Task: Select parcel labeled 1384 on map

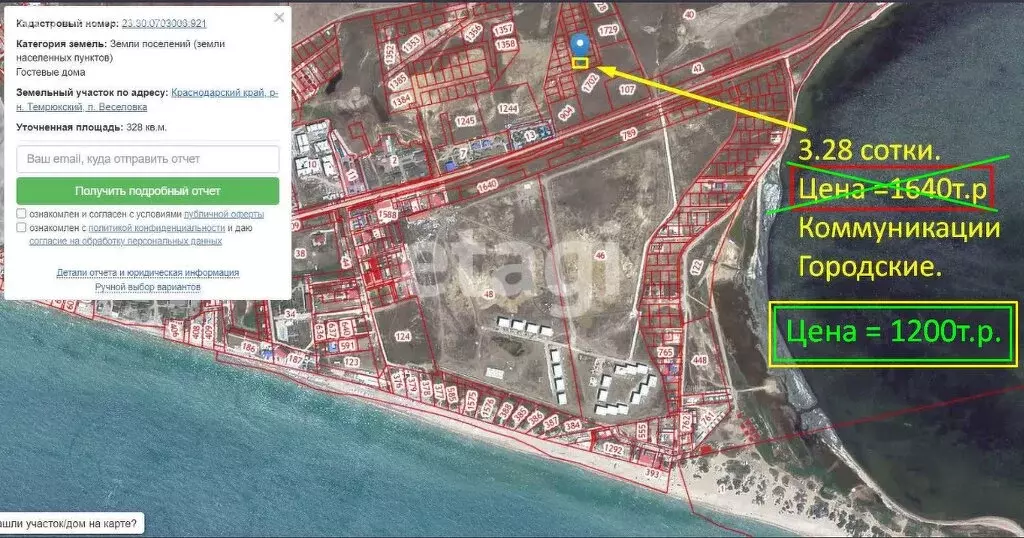Action: [401, 101]
